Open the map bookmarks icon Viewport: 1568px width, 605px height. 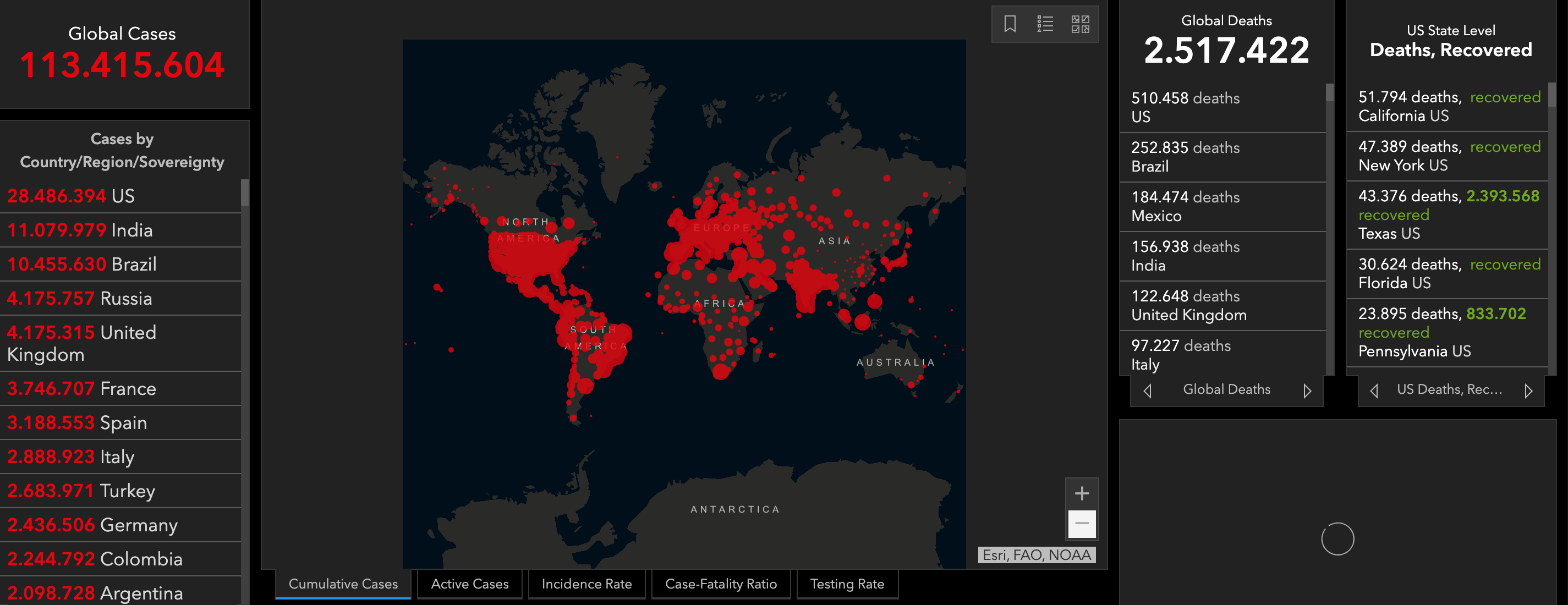pyautogui.click(x=1010, y=24)
